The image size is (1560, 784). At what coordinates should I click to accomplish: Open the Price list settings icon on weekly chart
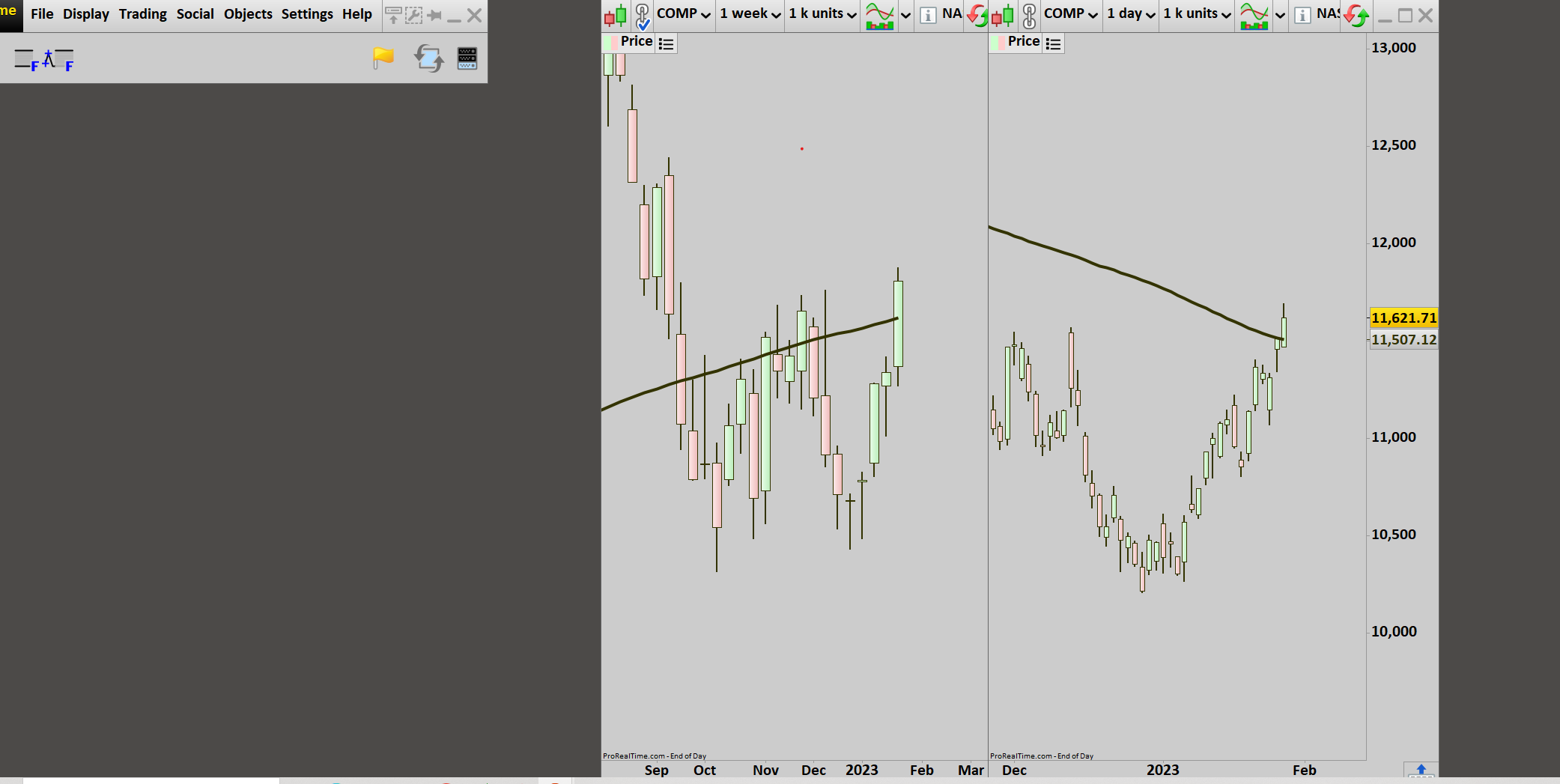click(x=666, y=43)
